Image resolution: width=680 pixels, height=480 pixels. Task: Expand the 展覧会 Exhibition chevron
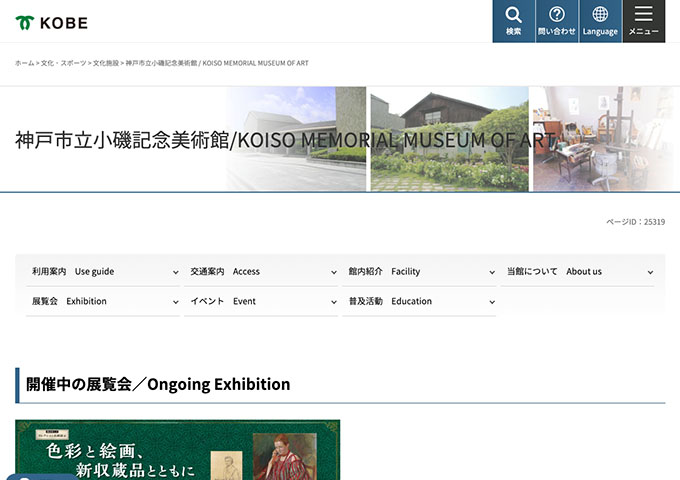pyautogui.click(x=176, y=302)
